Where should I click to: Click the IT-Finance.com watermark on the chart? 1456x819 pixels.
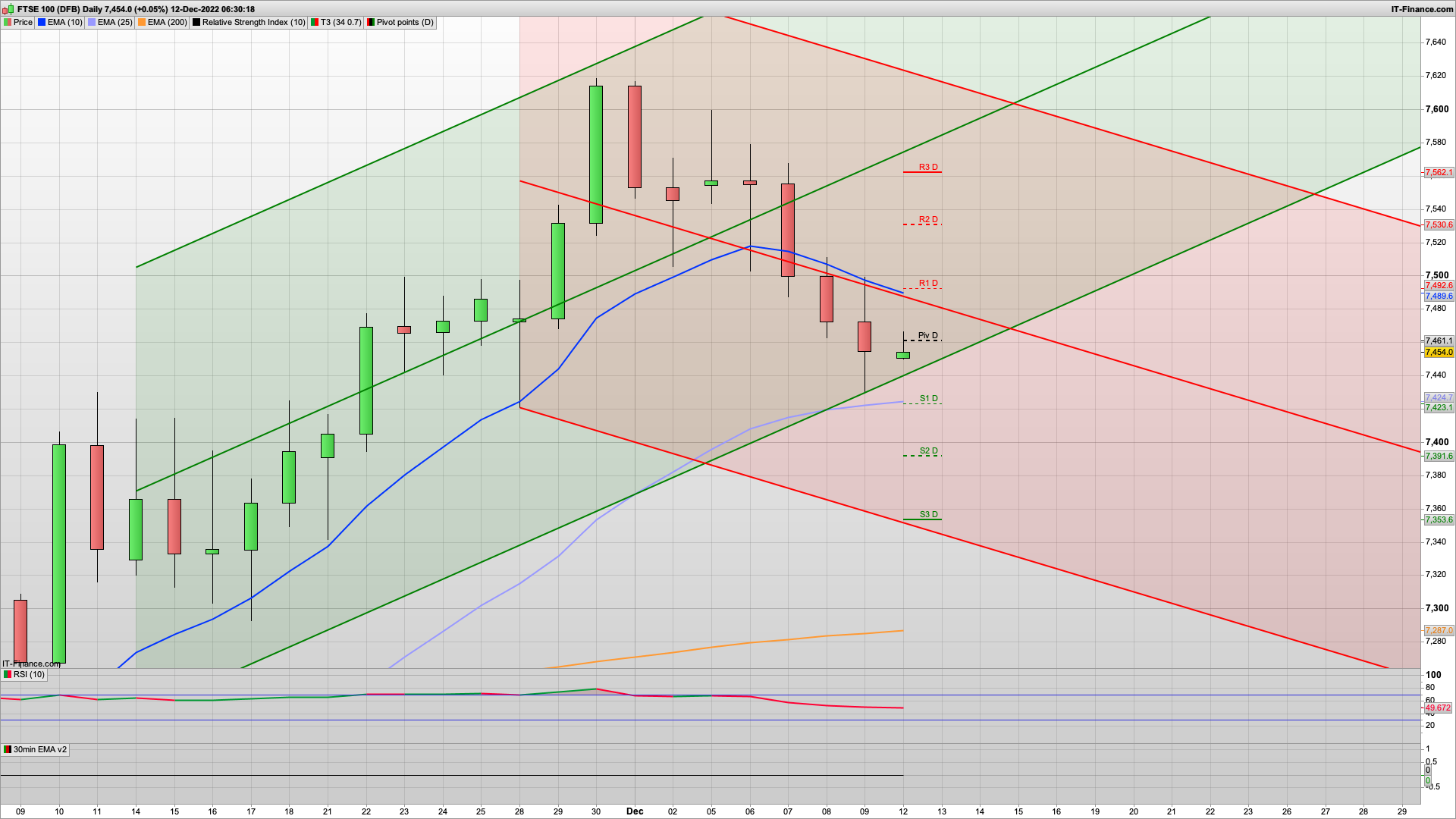point(32,664)
